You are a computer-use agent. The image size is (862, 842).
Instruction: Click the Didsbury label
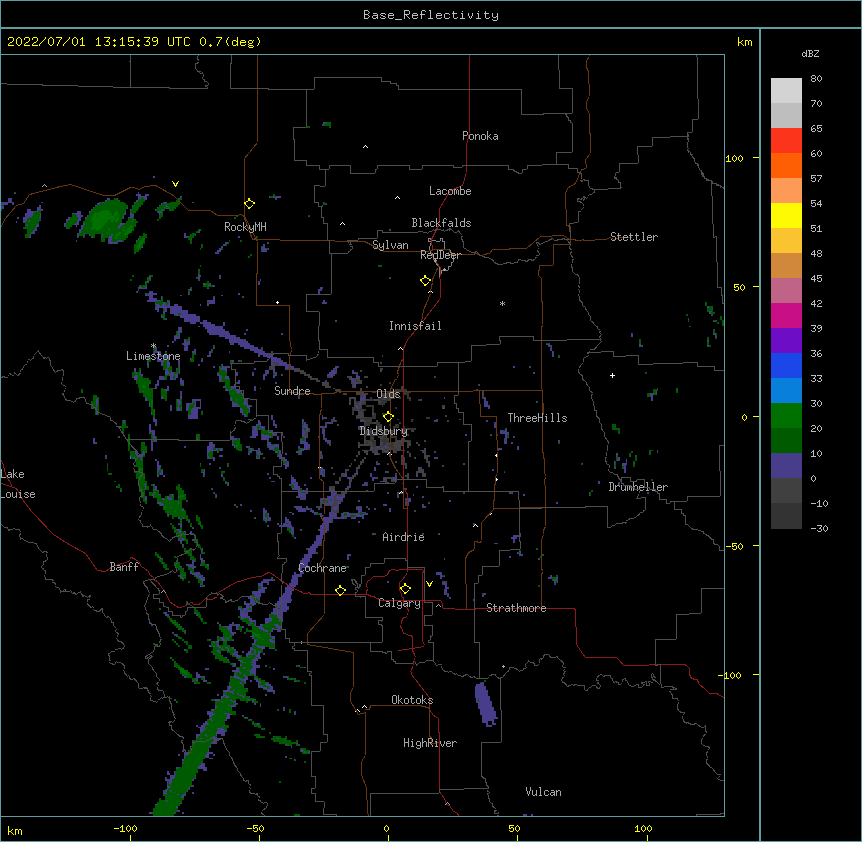tap(384, 431)
